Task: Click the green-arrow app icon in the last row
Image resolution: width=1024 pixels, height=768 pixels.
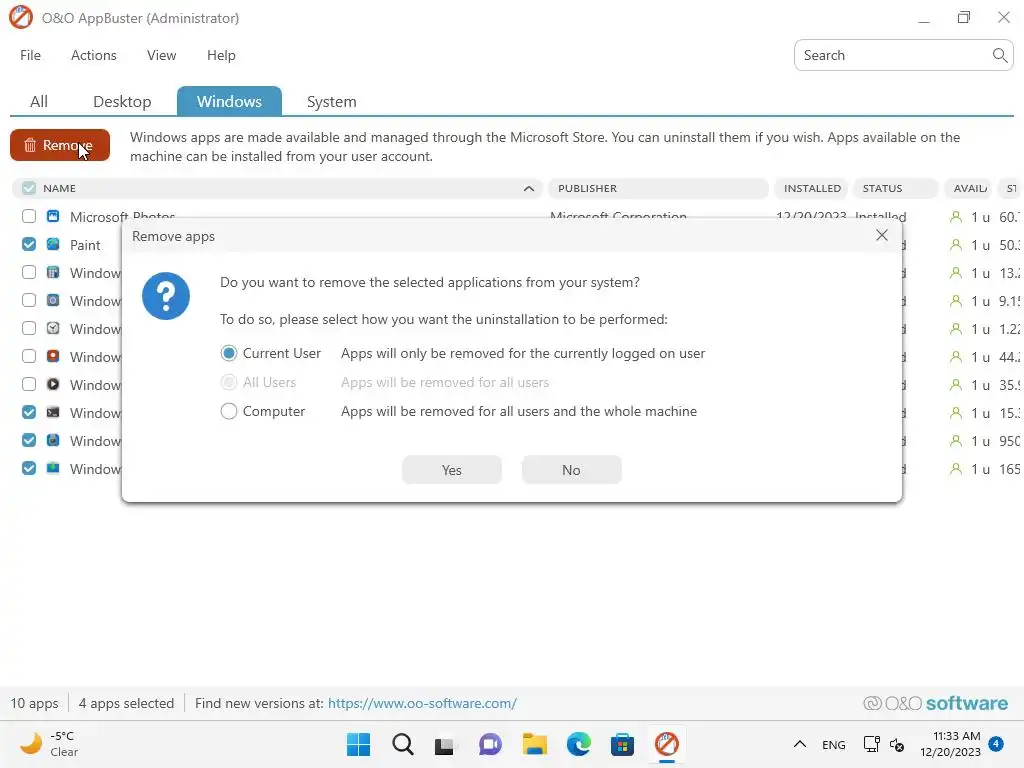Action: 53,468
